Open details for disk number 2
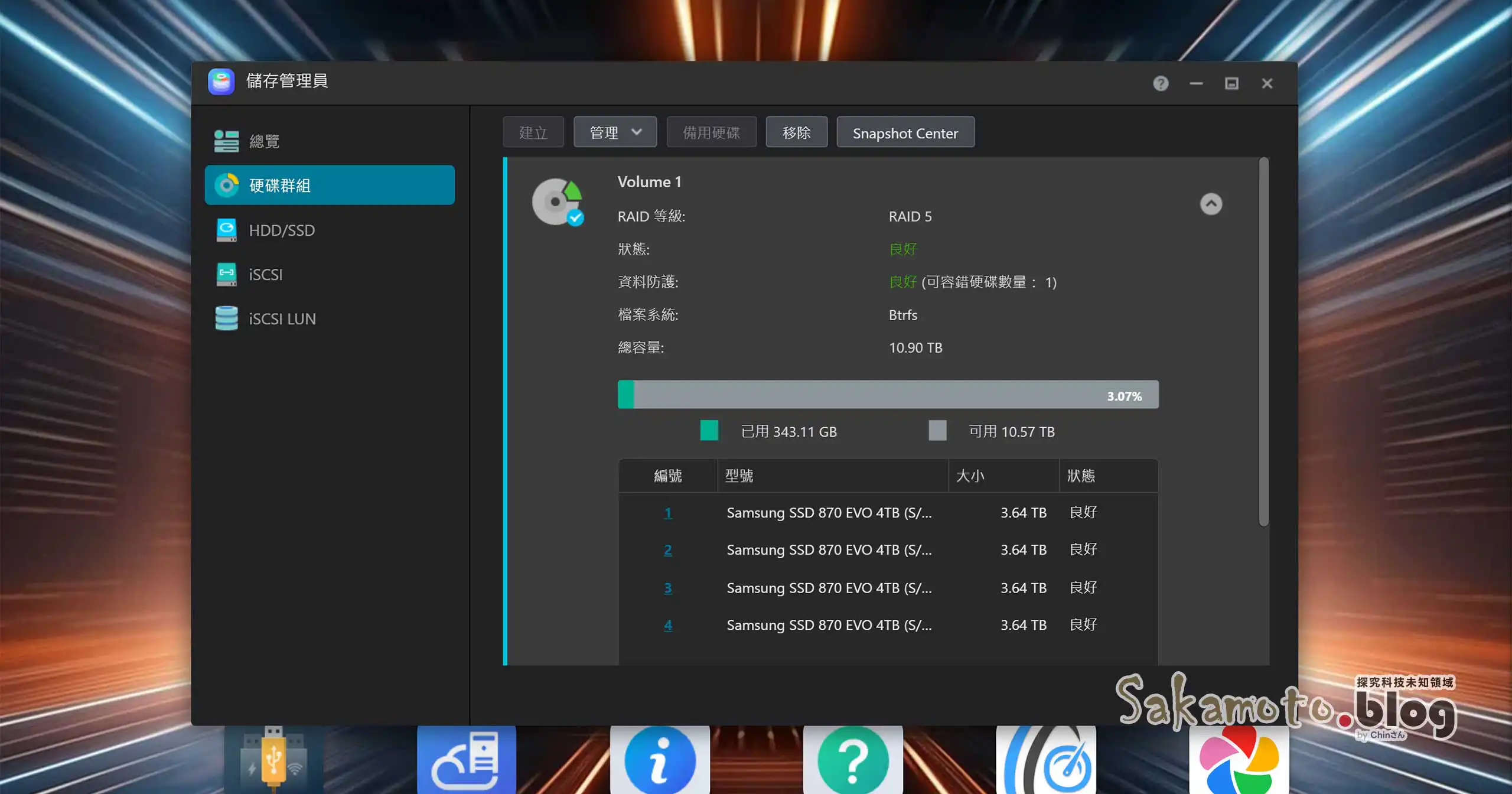The width and height of the screenshot is (1512, 794). pyautogui.click(x=668, y=550)
